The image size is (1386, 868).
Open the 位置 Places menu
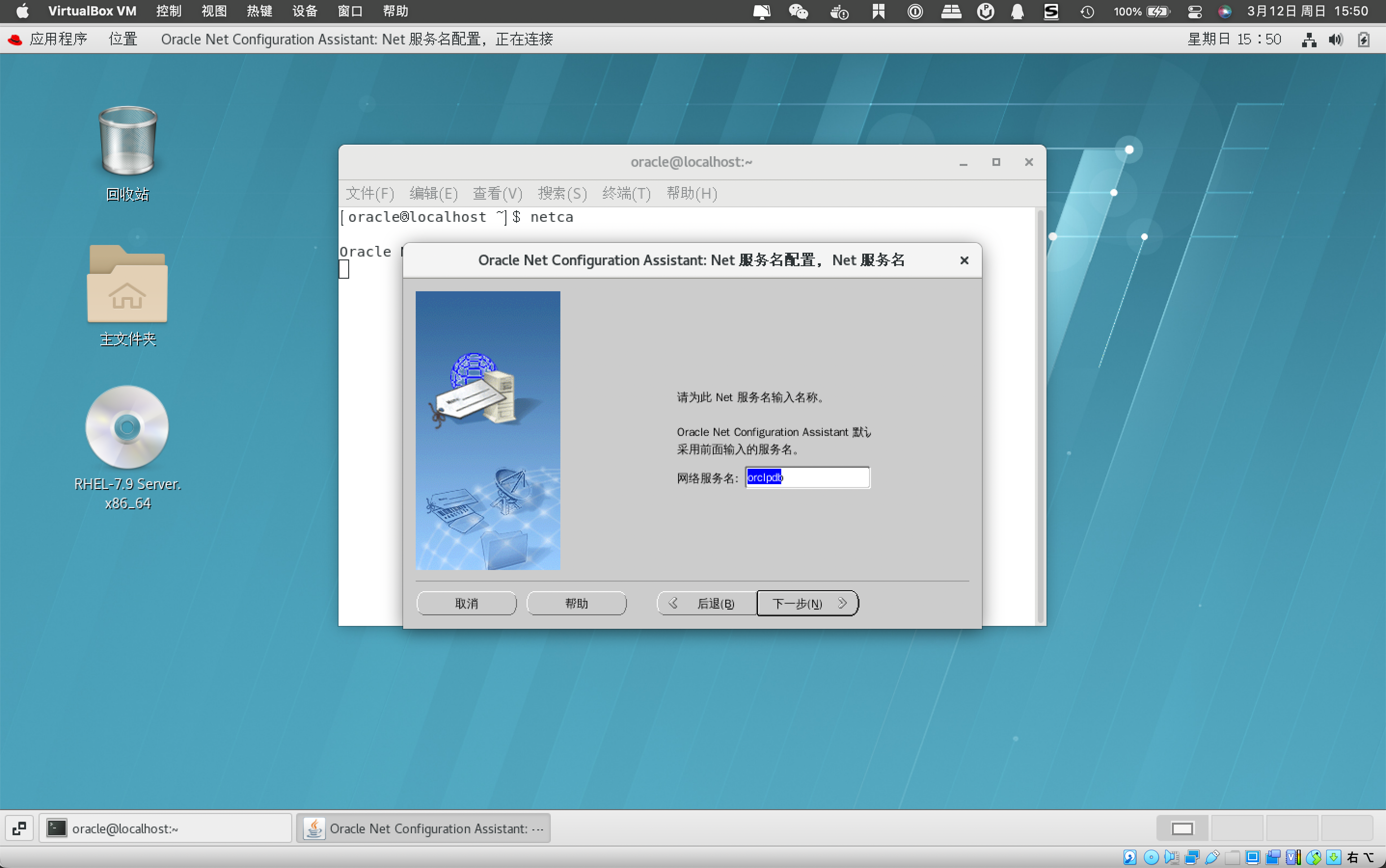tap(123, 39)
